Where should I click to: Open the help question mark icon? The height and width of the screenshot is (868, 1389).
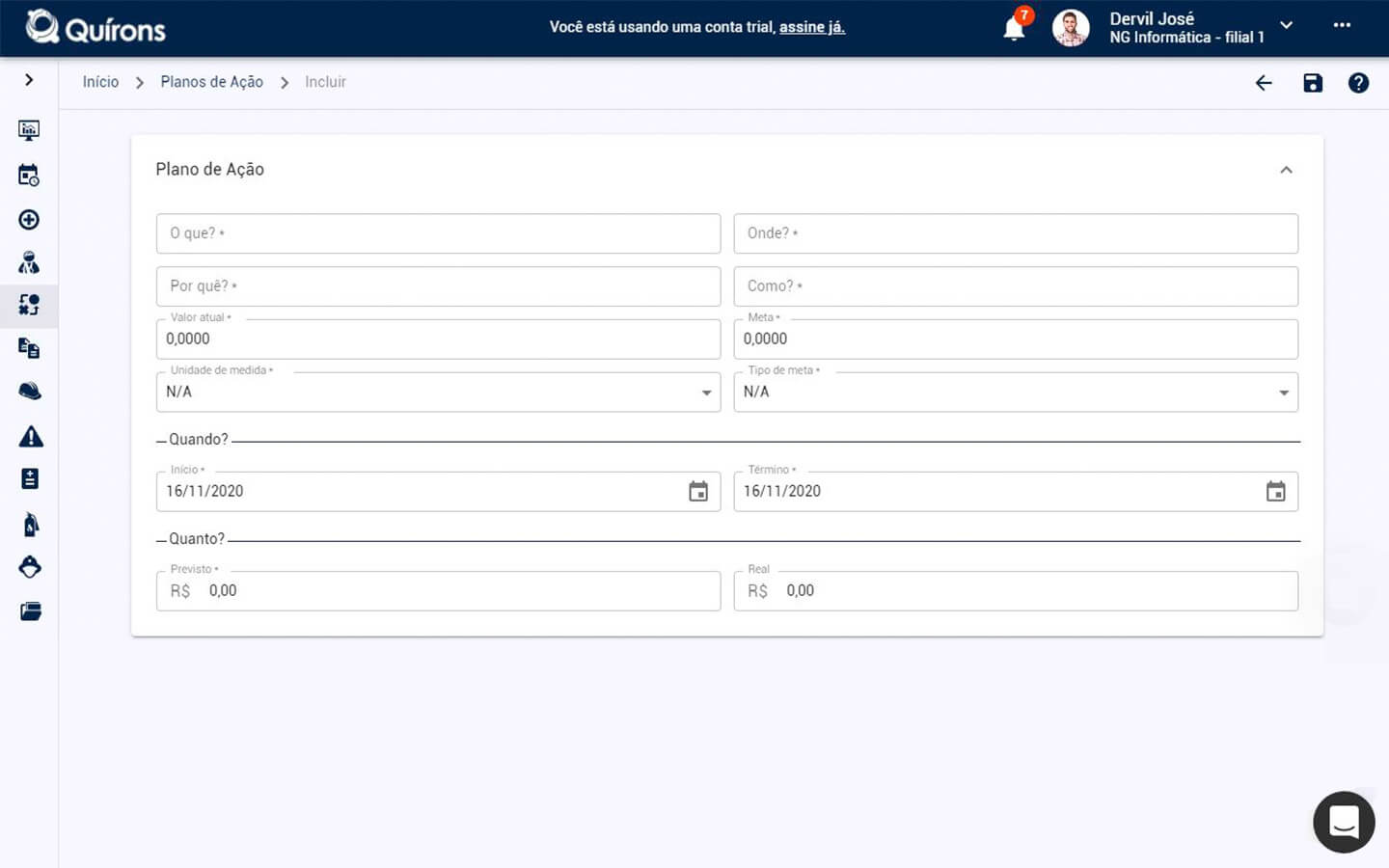click(1358, 83)
